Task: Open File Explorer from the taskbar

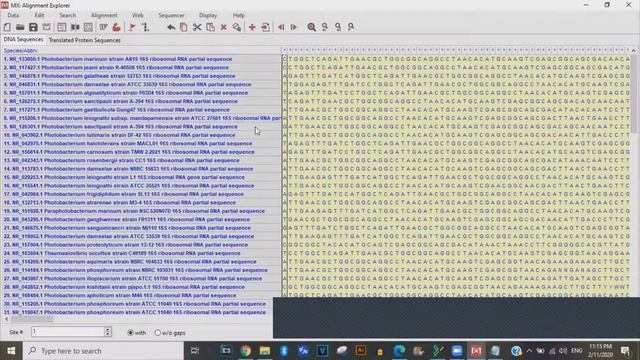Action: [264, 351]
